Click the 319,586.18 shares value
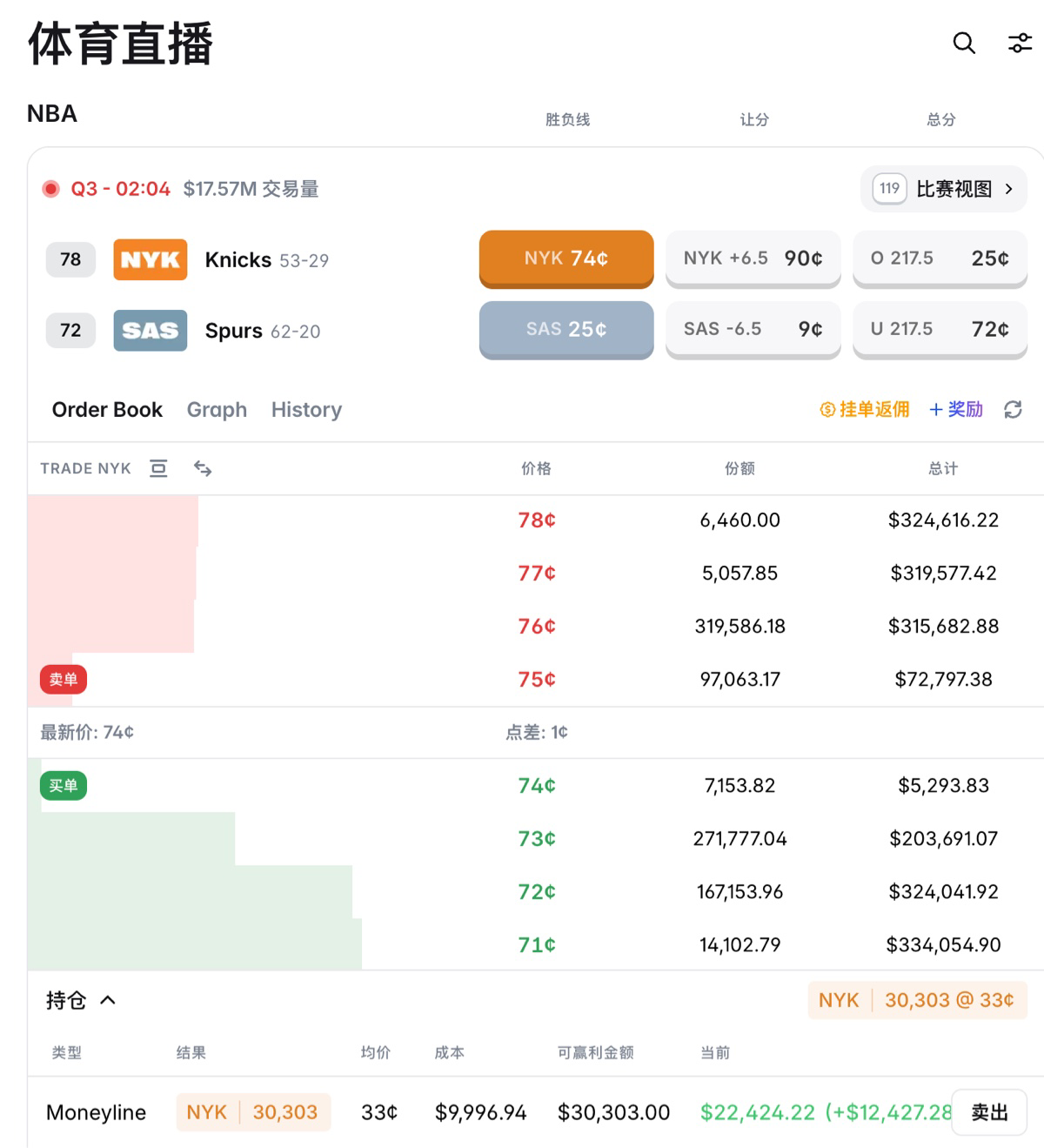The height and width of the screenshot is (1148, 1044). coord(740,626)
